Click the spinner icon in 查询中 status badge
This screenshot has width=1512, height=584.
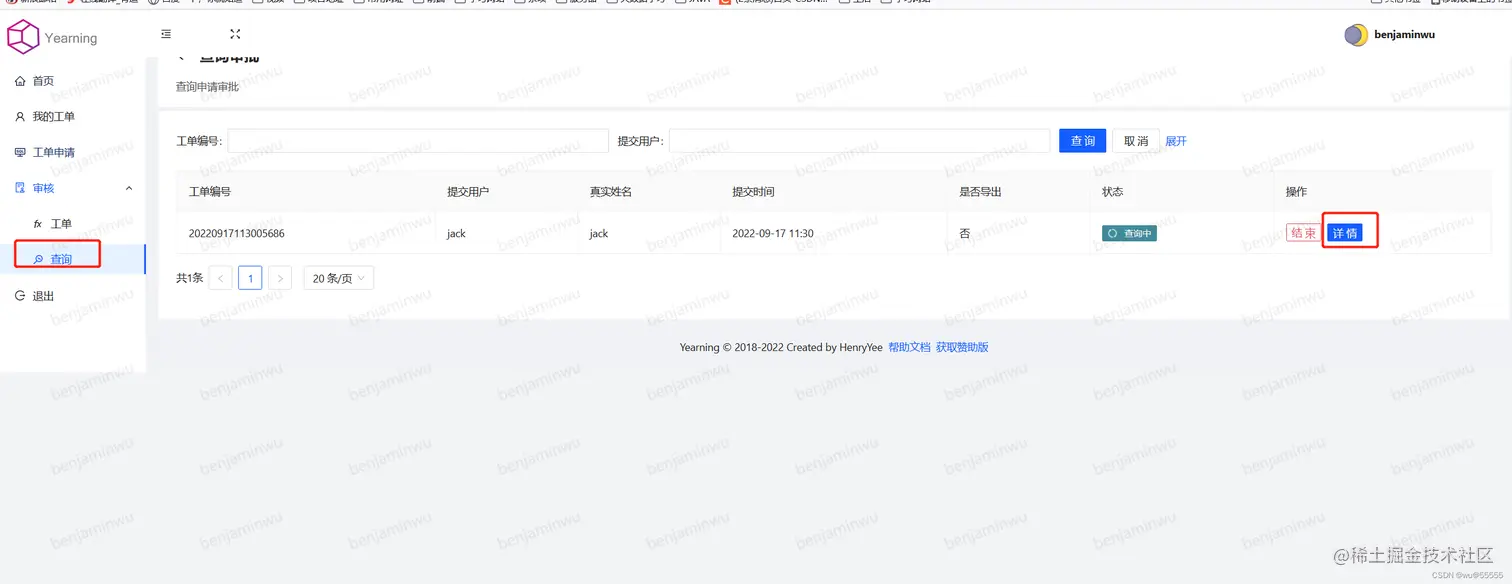pos(1113,232)
